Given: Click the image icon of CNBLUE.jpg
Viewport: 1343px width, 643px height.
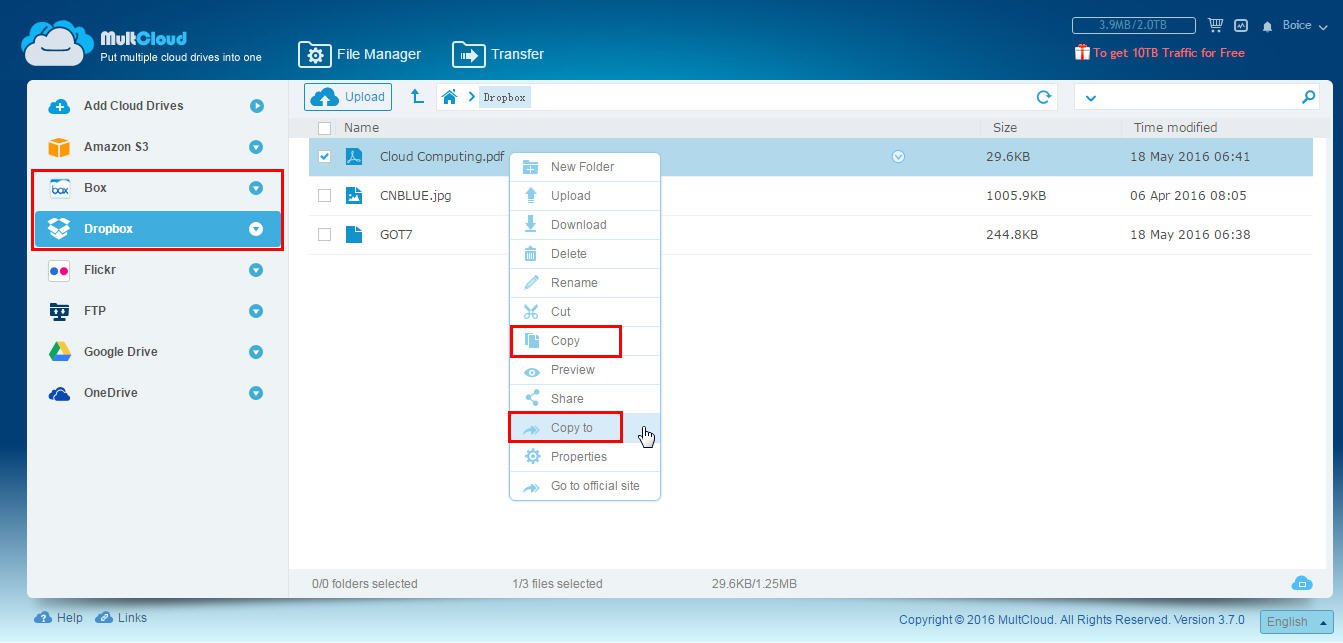Looking at the screenshot, I should click(x=354, y=196).
